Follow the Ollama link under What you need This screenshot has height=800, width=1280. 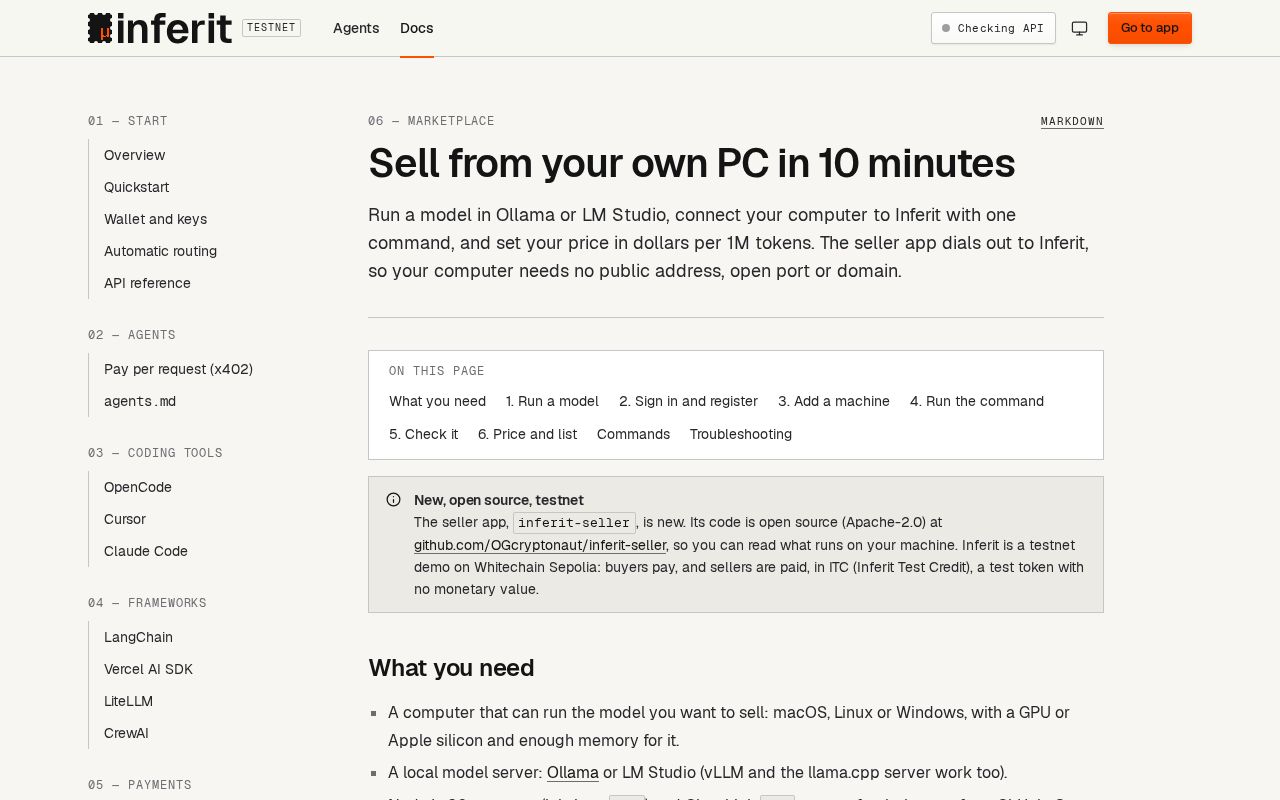pos(573,772)
